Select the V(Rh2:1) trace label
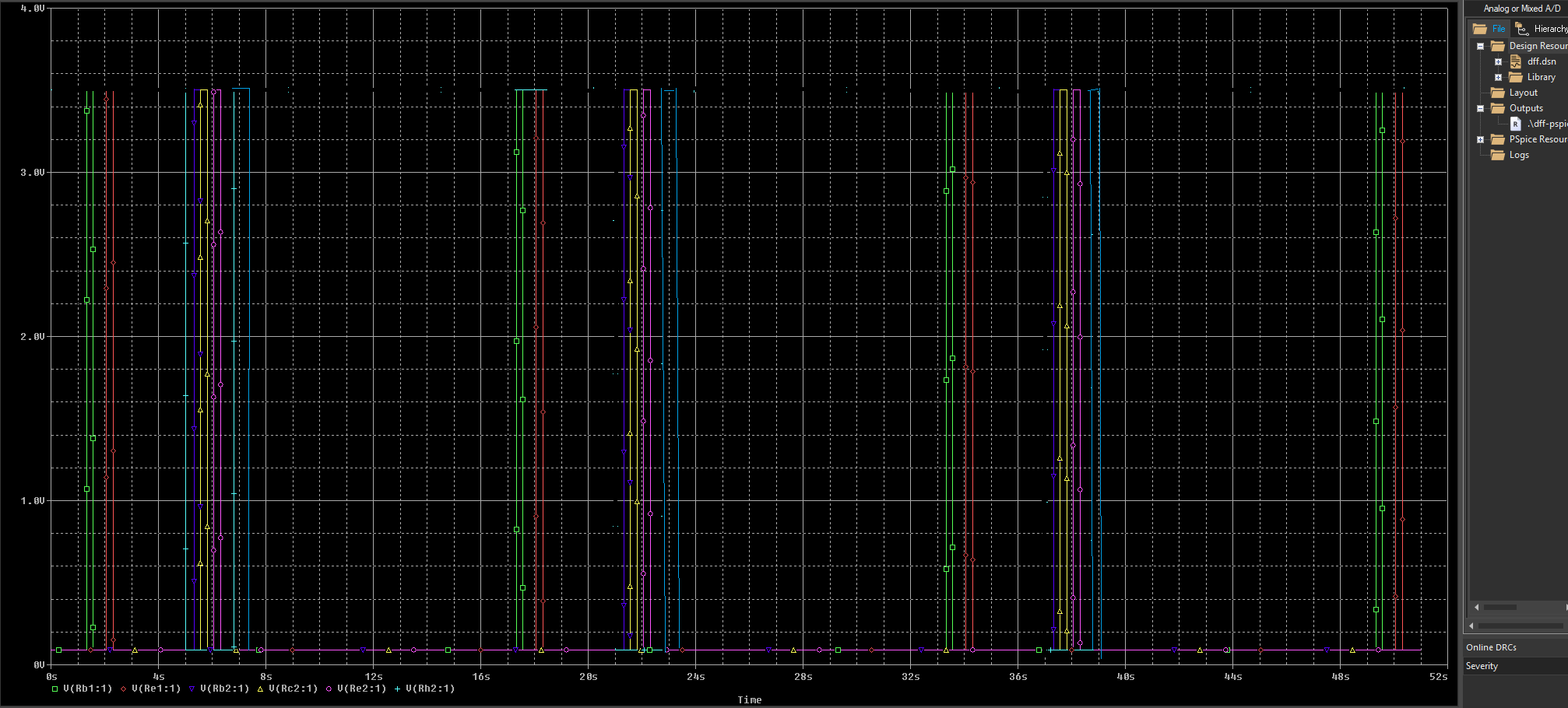1568x708 pixels. [431, 689]
